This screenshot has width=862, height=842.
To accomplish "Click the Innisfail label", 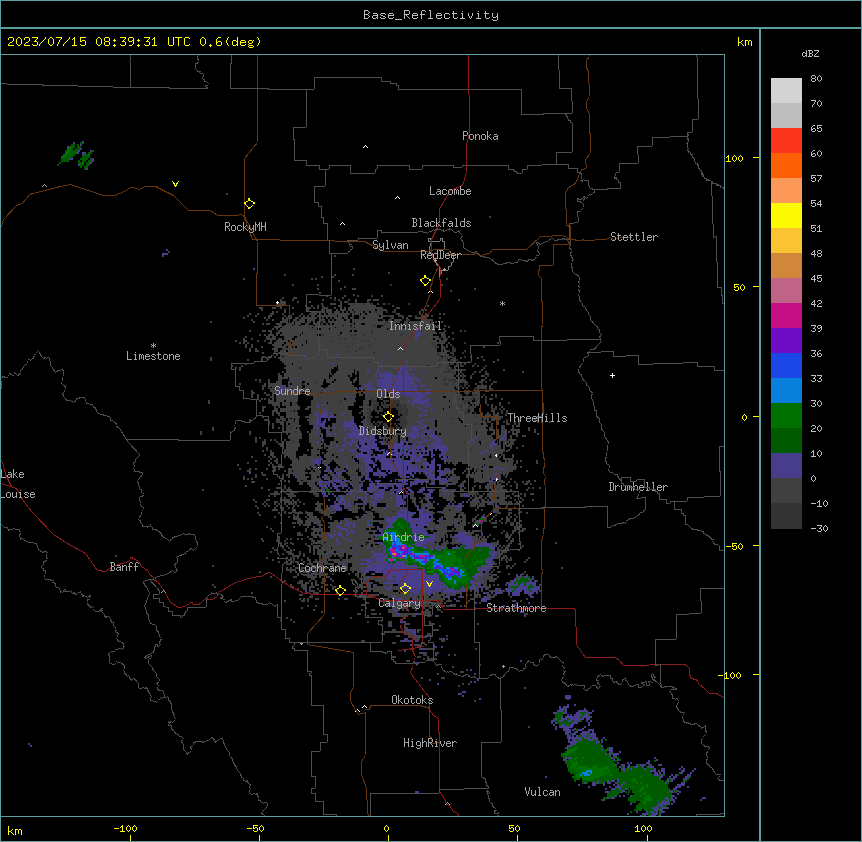I will point(415,326).
